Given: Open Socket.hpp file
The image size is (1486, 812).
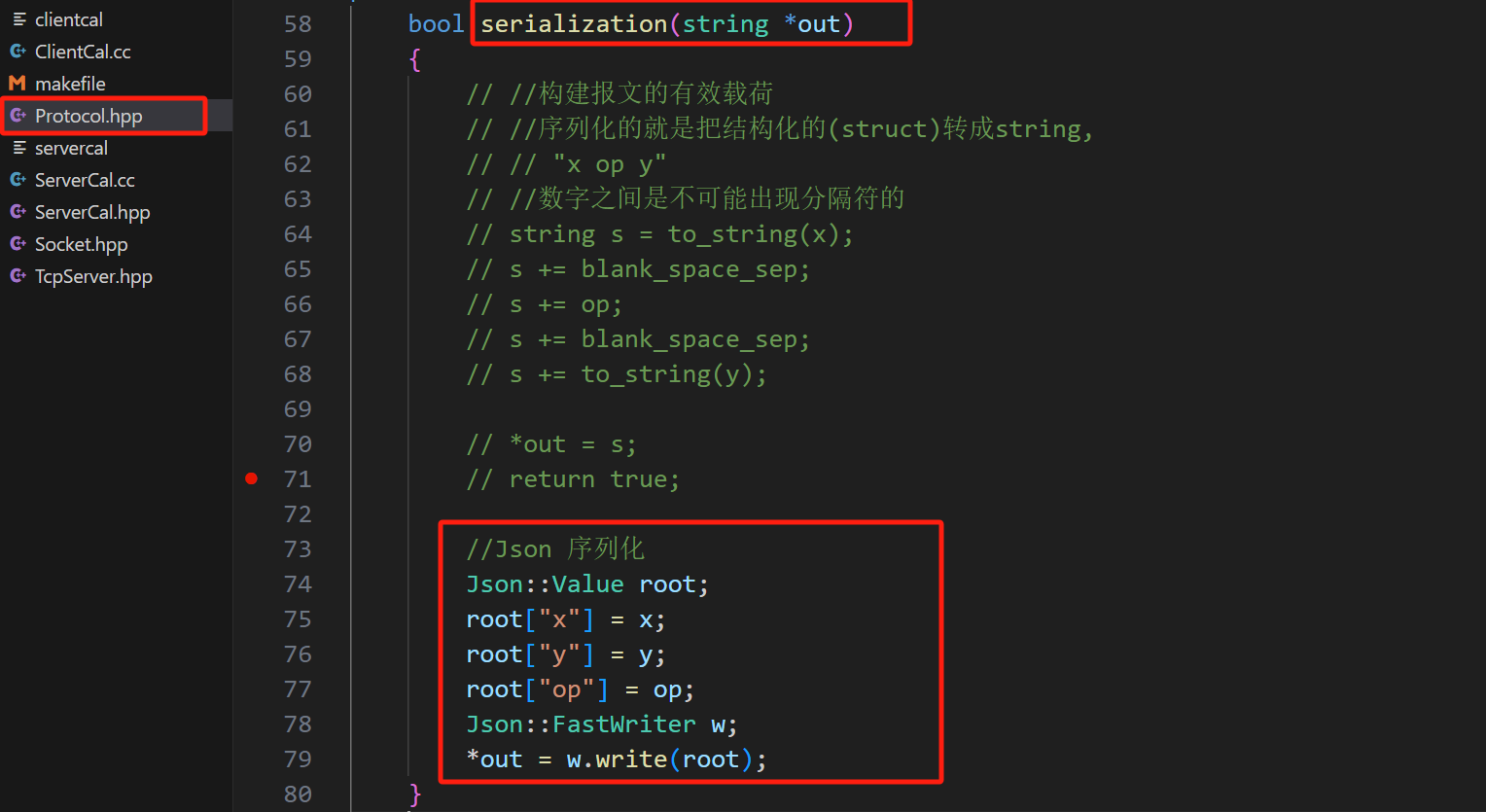Looking at the screenshot, I should (81, 244).
